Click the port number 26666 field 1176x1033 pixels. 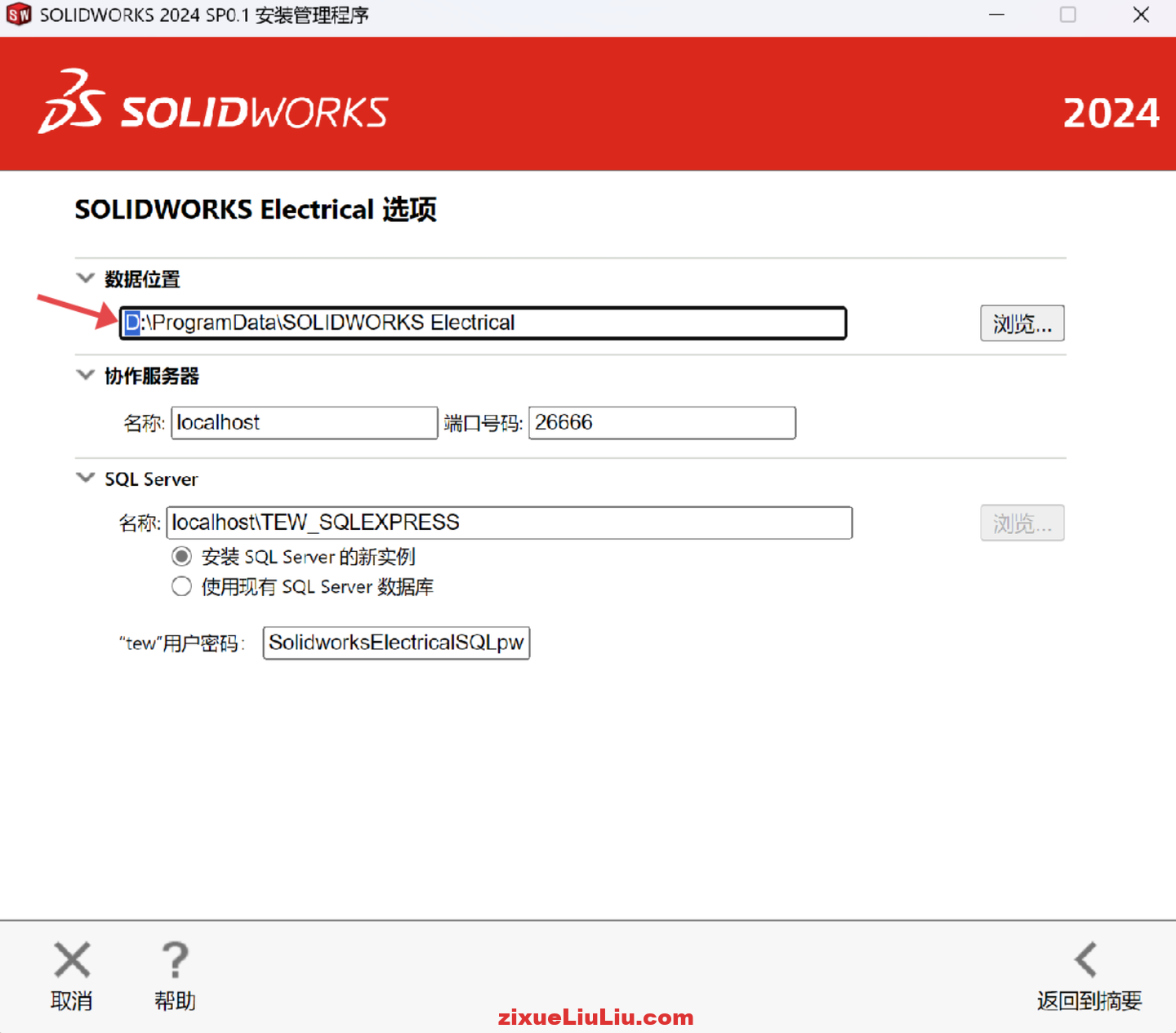[661, 422]
